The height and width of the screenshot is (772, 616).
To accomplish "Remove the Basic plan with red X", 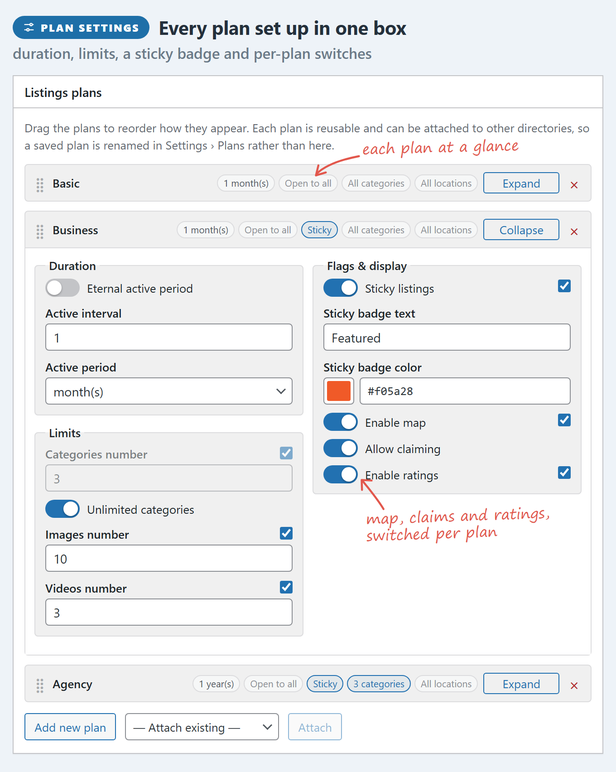I will coord(574,185).
